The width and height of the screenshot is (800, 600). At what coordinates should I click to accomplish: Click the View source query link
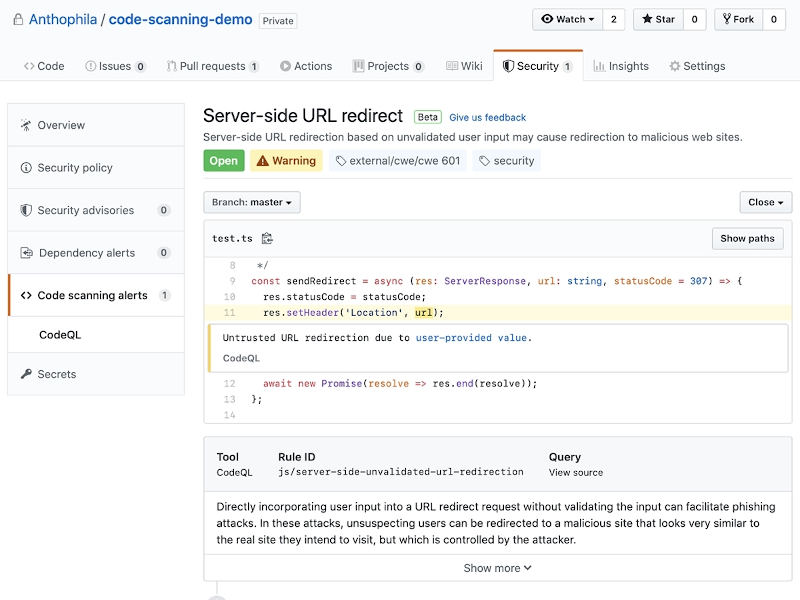(576, 472)
